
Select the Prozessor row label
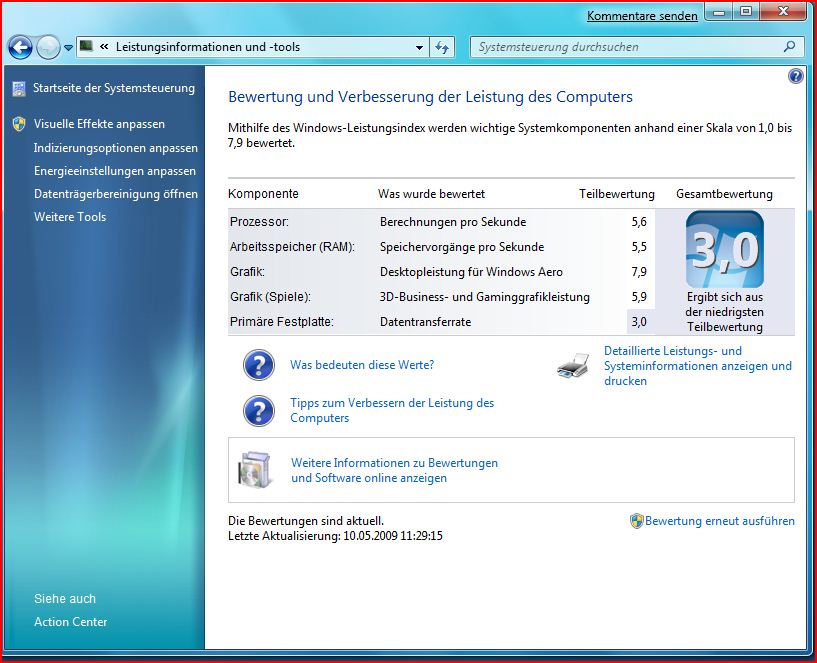[x=259, y=222]
